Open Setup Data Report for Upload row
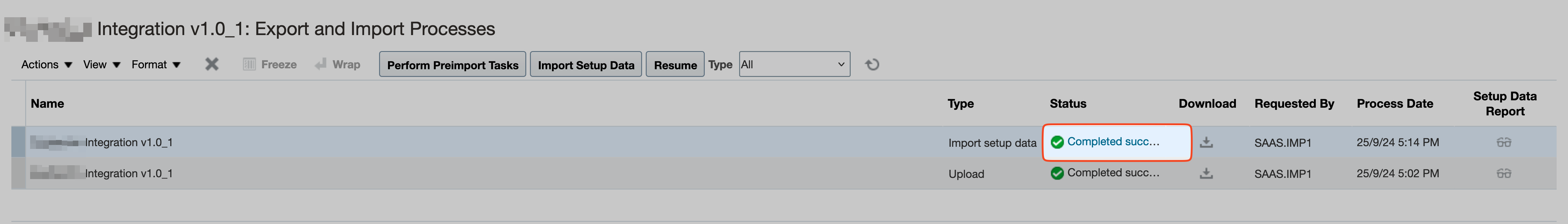 (x=1503, y=173)
